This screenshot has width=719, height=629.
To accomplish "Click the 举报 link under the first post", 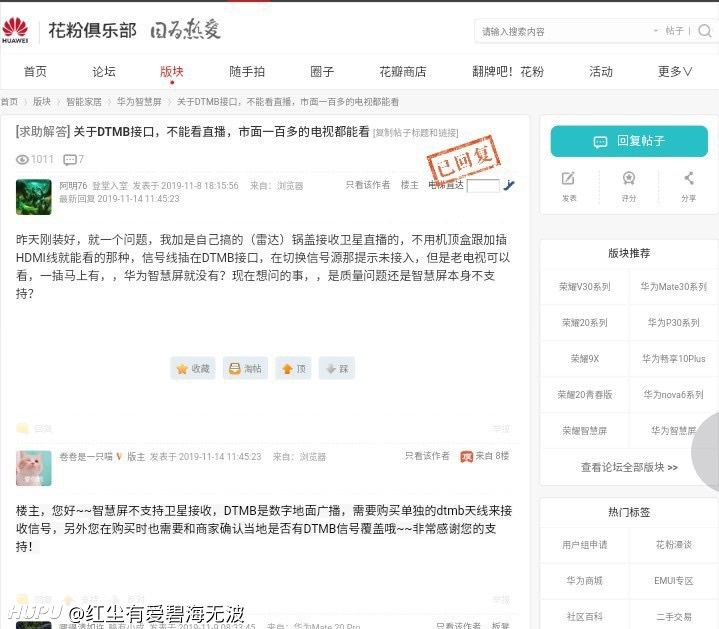I will tap(501, 429).
